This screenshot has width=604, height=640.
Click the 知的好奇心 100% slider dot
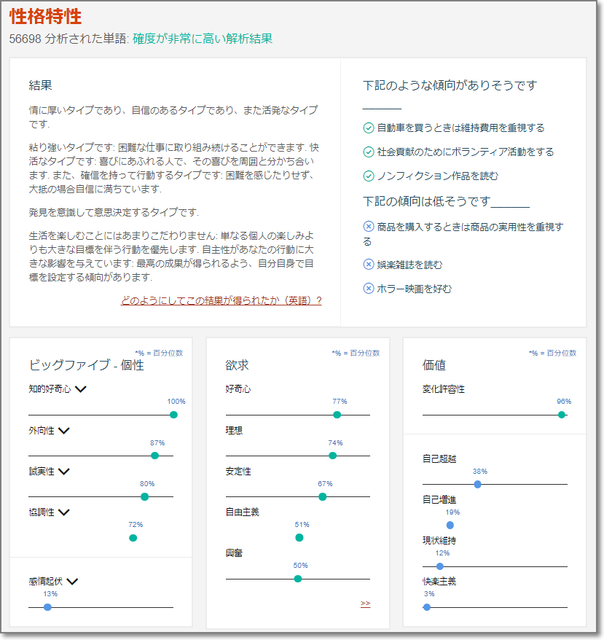(173, 414)
